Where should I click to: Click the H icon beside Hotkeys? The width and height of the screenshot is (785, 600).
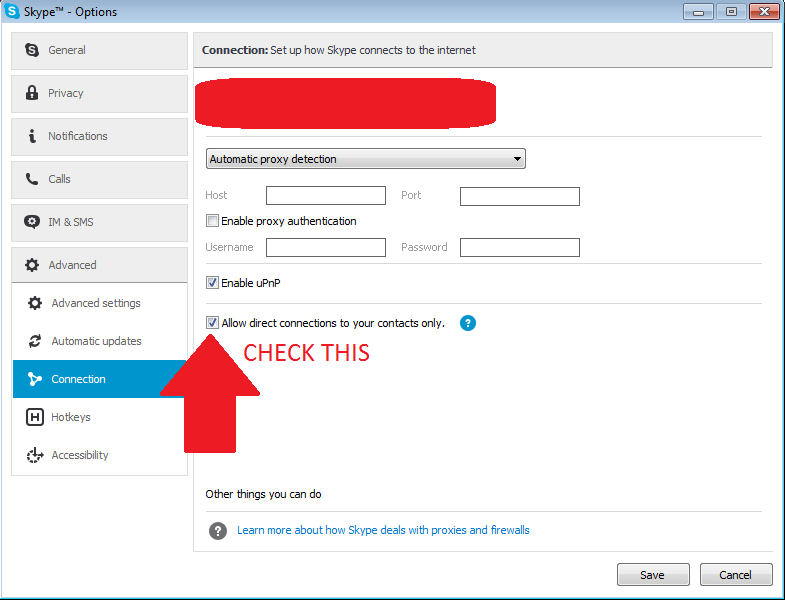coord(35,417)
